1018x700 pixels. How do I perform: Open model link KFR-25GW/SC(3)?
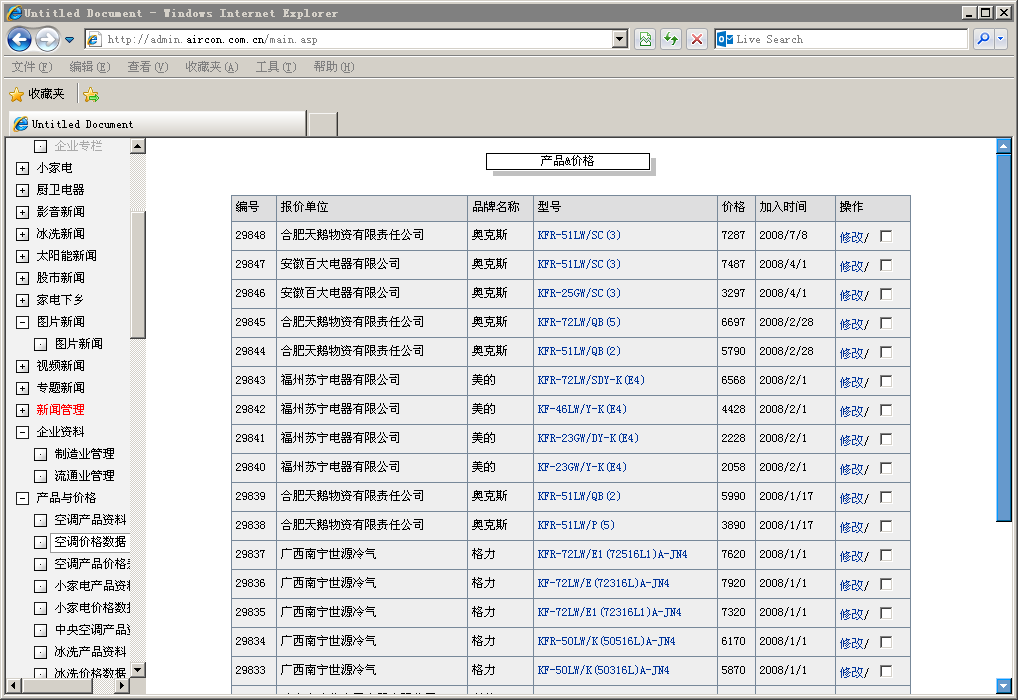(x=579, y=293)
